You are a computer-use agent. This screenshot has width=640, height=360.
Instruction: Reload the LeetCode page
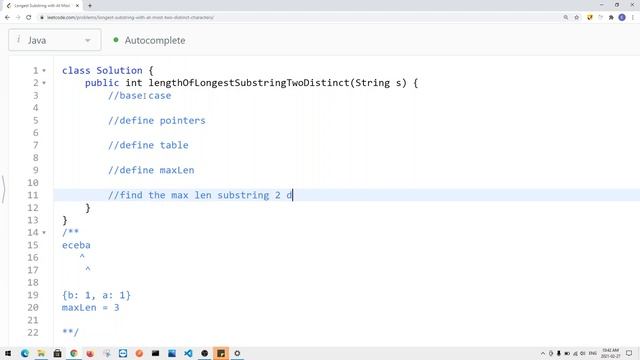click(29, 18)
